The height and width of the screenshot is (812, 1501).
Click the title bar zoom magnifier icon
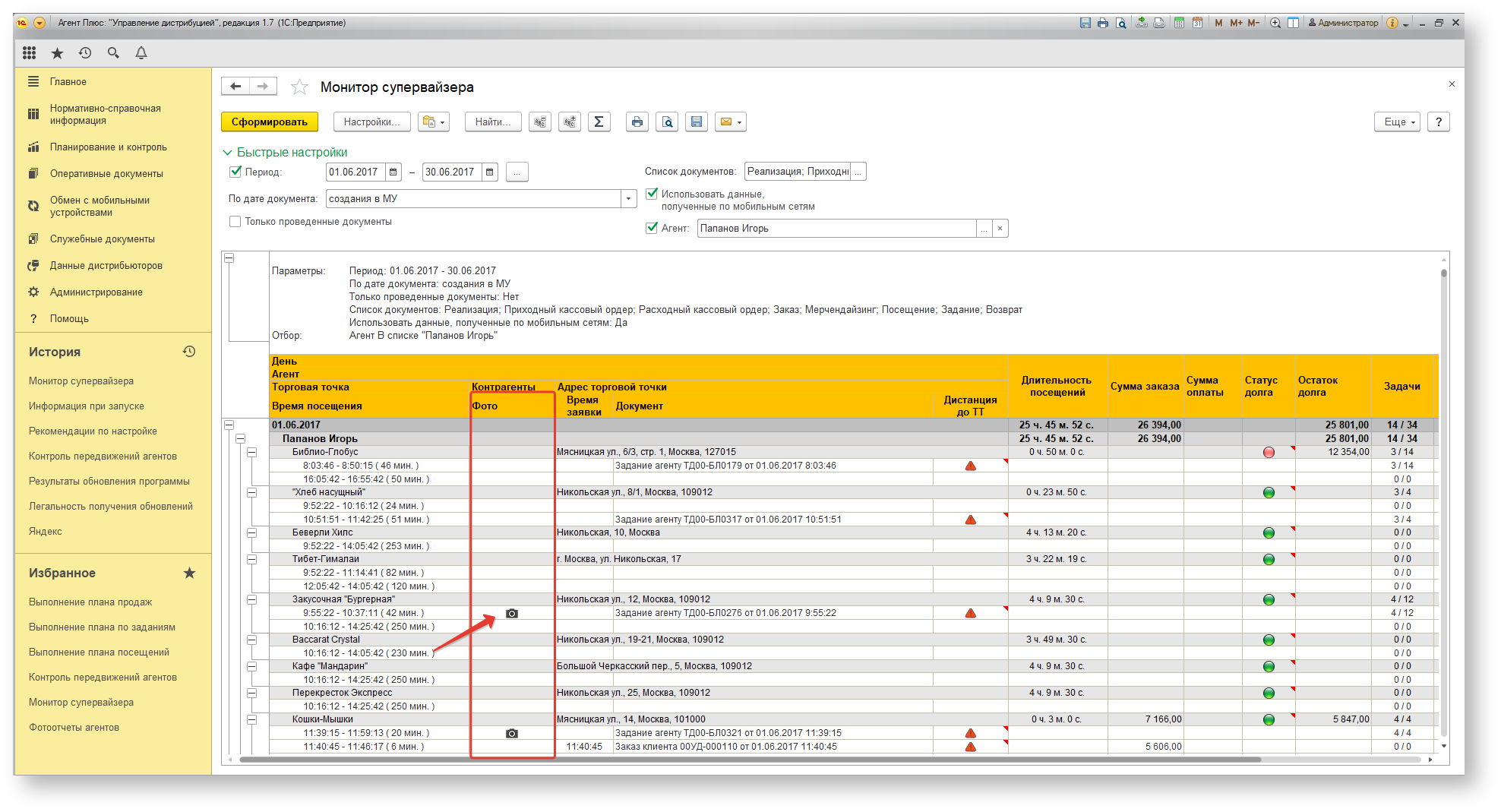(1275, 23)
